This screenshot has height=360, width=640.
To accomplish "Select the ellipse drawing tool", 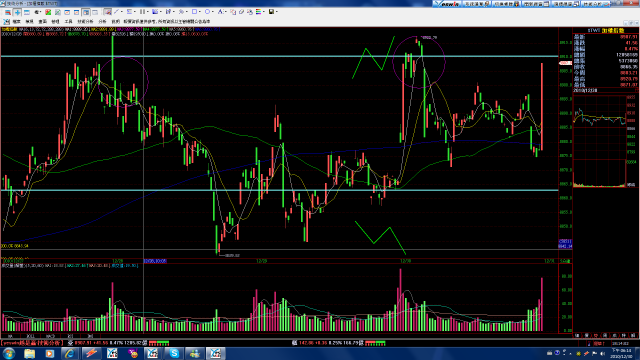I will click(207, 12).
